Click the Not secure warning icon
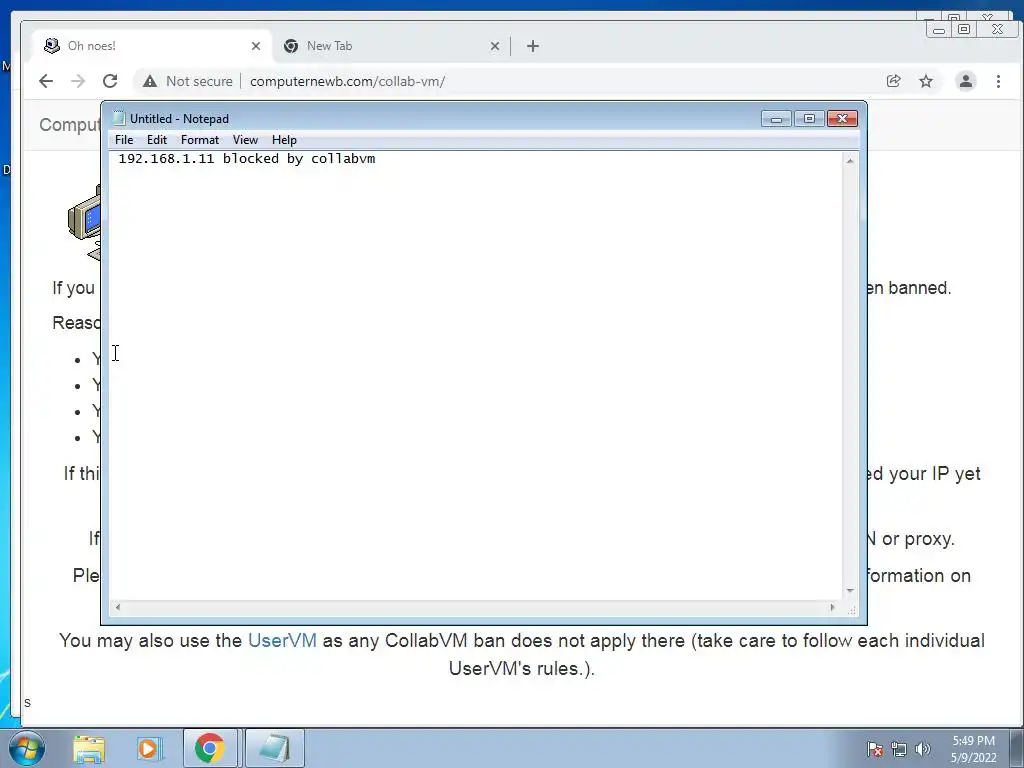The height and width of the screenshot is (768, 1024). [150, 81]
